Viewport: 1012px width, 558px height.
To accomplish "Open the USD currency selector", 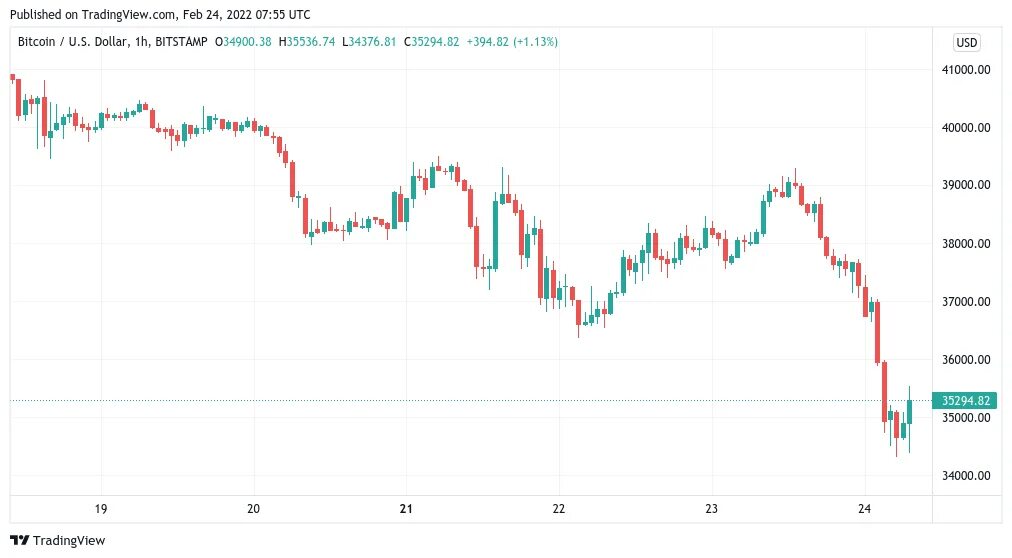I will coord(966,43).
